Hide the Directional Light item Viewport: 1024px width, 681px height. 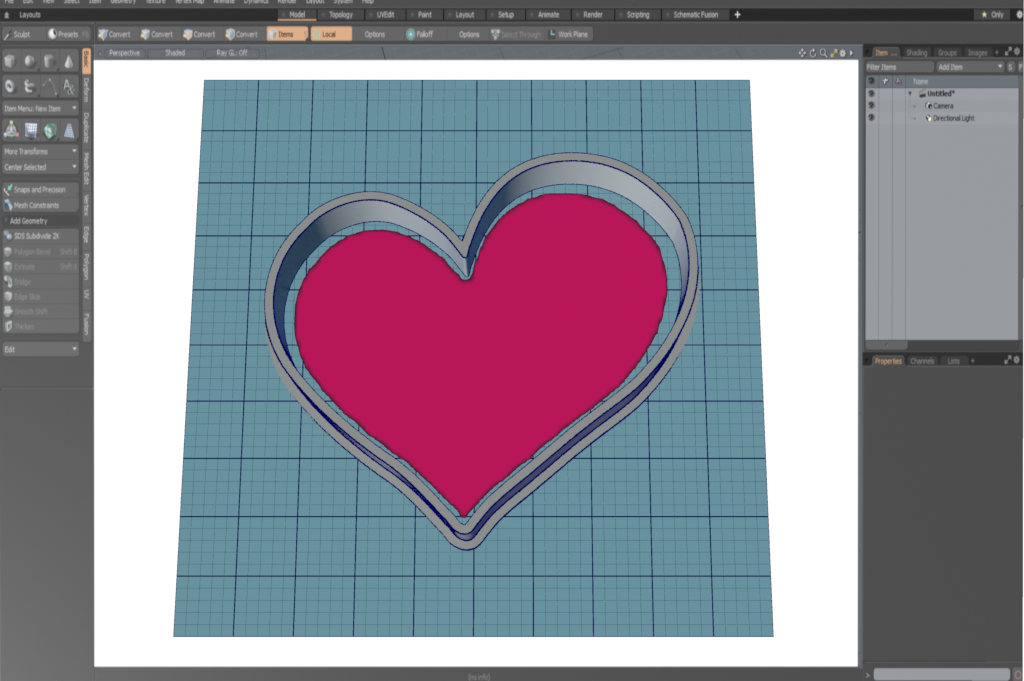pos(871,118)
